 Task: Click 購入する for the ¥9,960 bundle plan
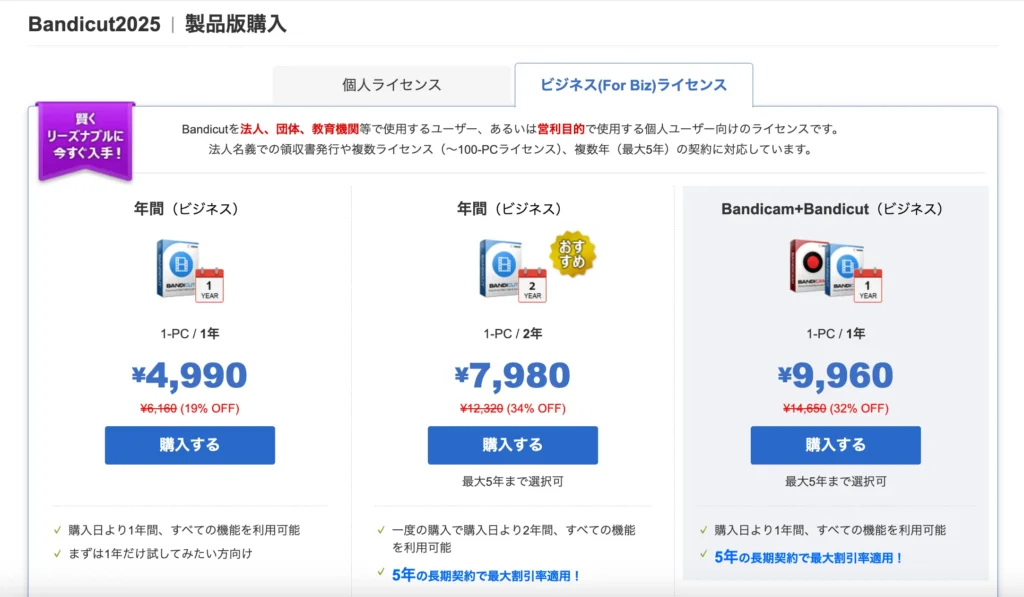point(836,445)
